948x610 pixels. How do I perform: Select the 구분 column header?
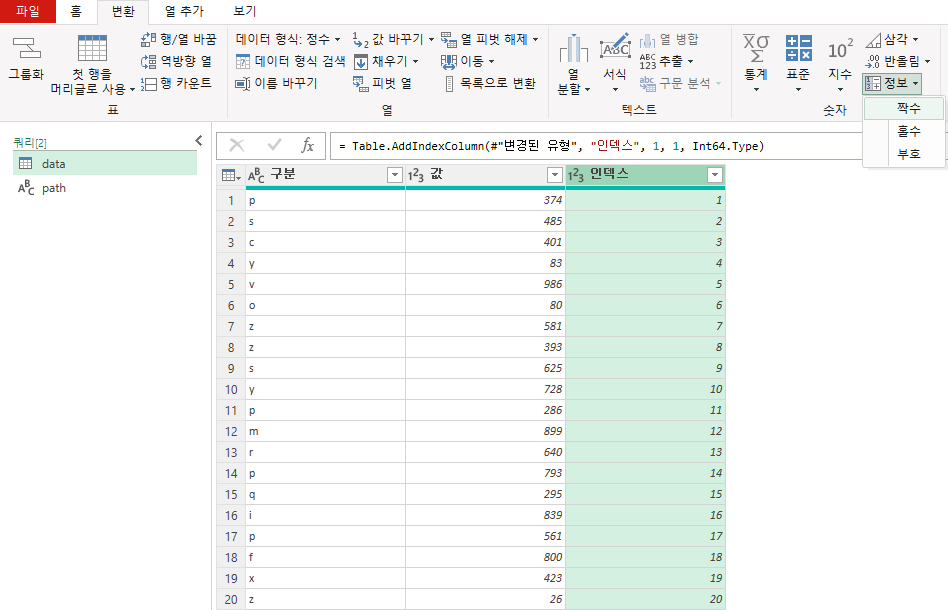pos(325,175)
